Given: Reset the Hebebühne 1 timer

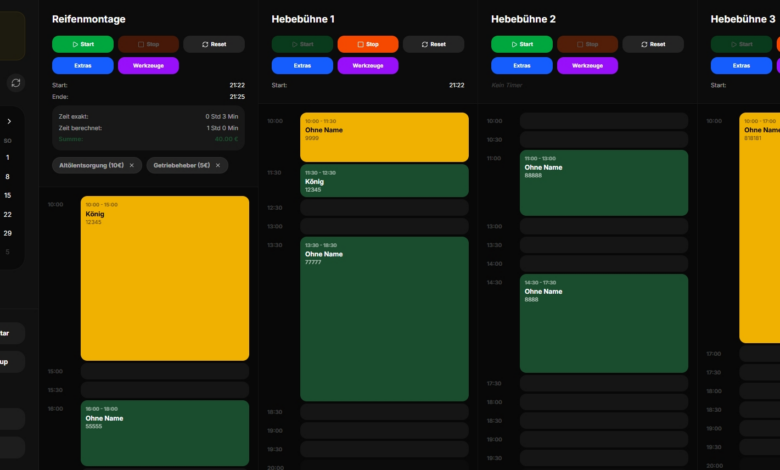Looking at the screenshot, I should click(x=433, y=44).
